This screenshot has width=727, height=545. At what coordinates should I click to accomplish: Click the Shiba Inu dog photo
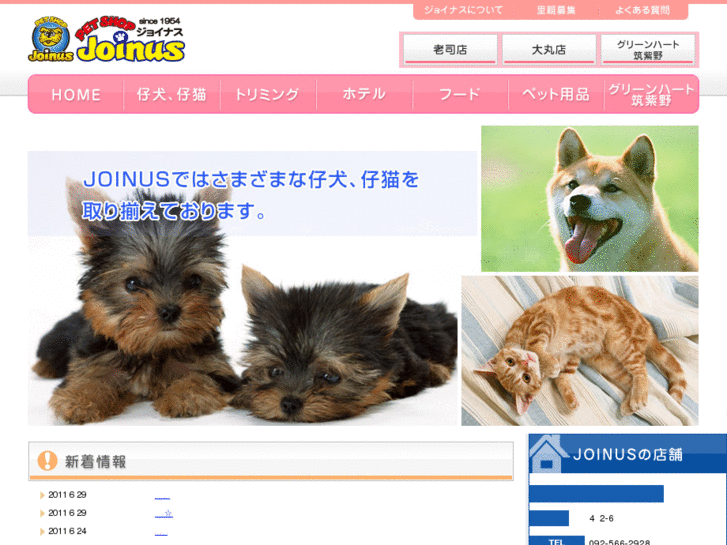589,199
